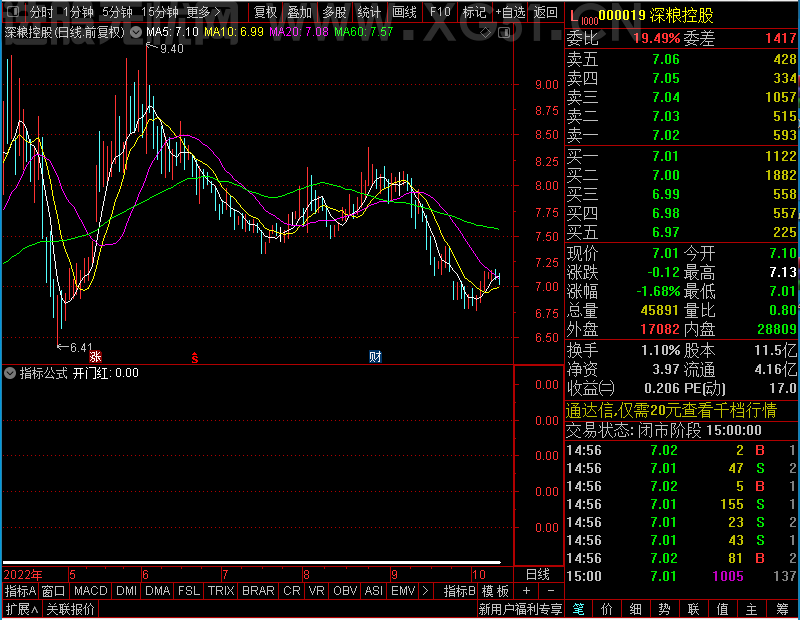Select the DMI indicator
The image size is (800, 620).
pos(127,591)
